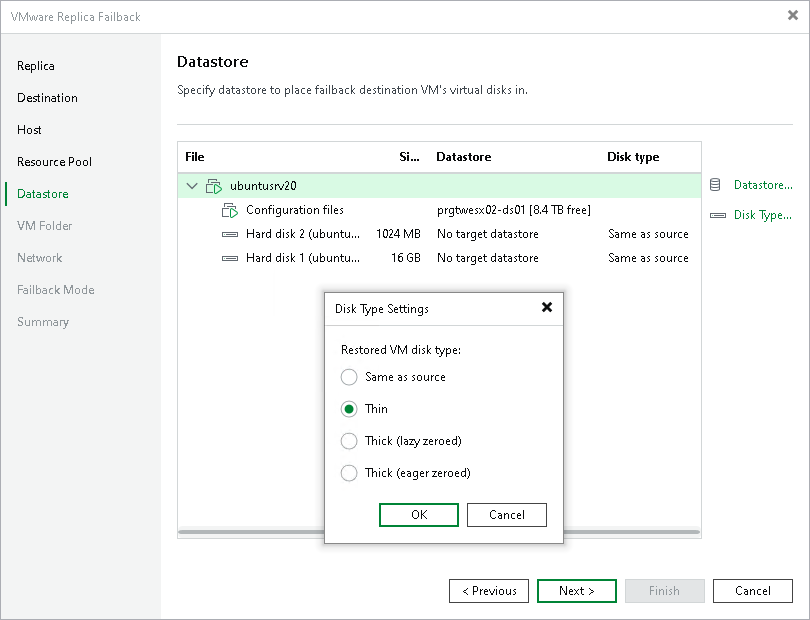The width and height of the screenshot is (810, 620).
Task: Select the Same as source radio button
Action: tap(349, 377)
